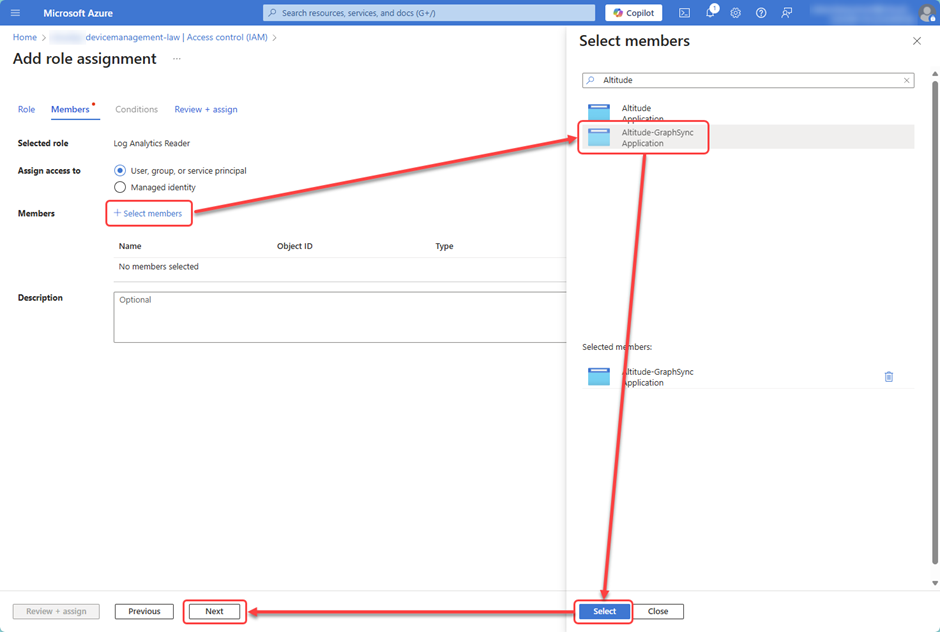Click the Next button
Screen dimensions: 940x632
tap(214, 611)
